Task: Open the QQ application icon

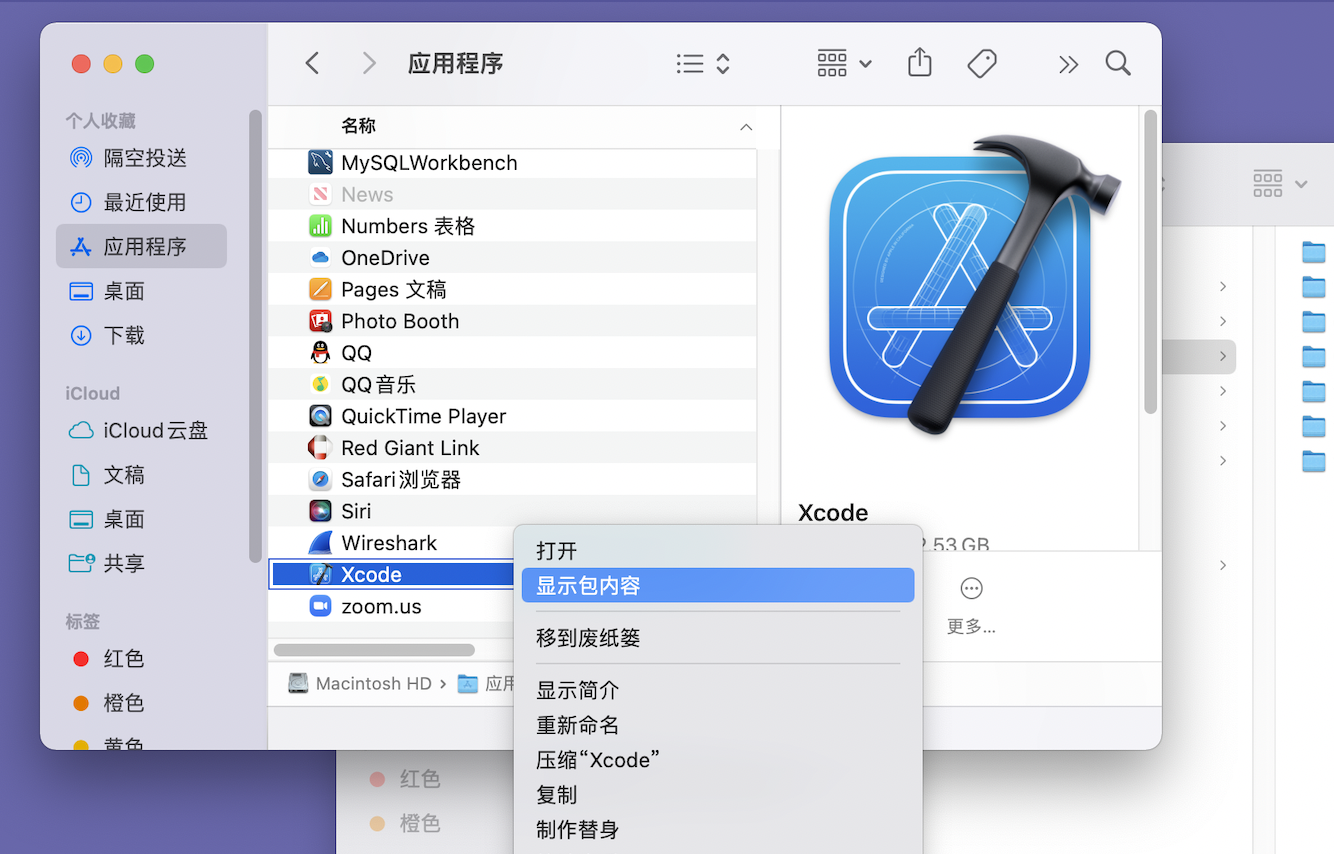Action: (x=320, y=352)
